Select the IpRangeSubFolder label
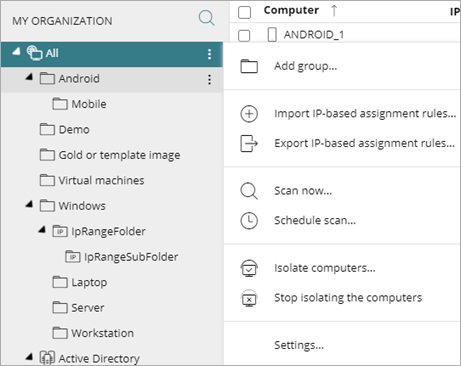 131,257
